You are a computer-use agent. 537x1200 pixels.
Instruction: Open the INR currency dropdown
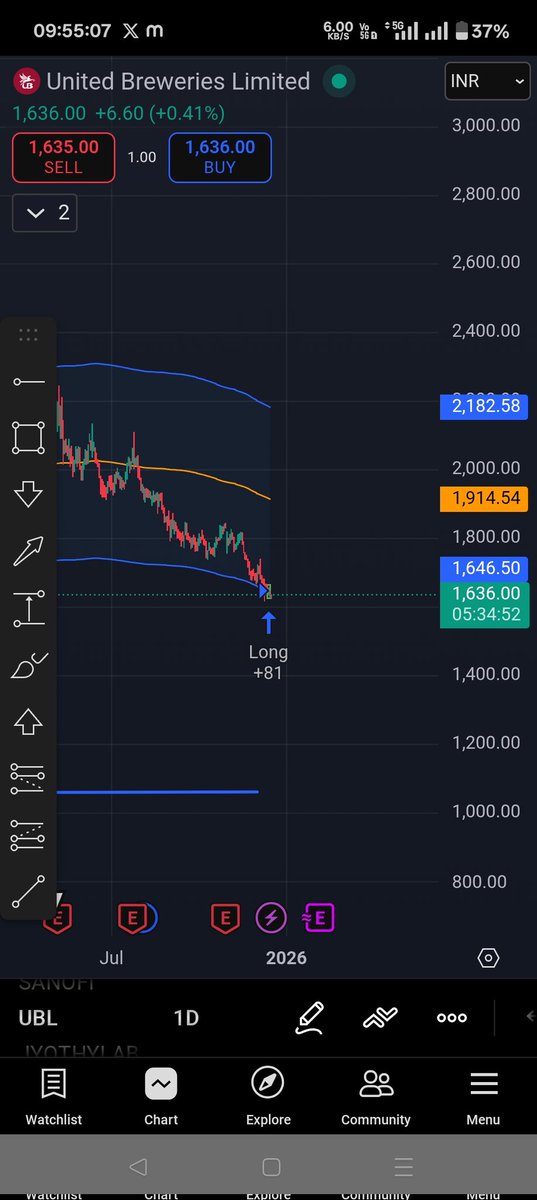487,82
